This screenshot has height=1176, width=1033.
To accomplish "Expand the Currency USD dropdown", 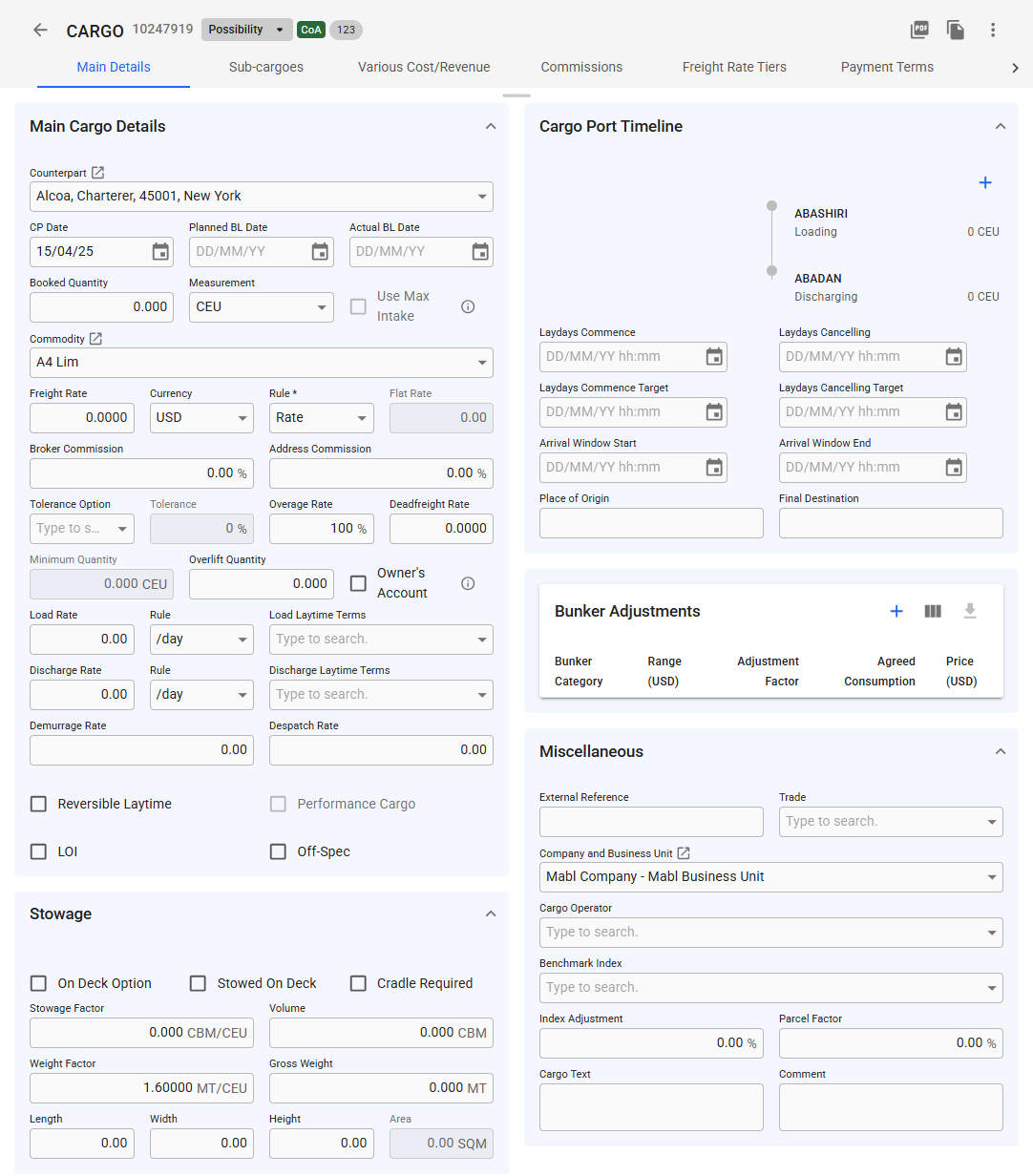I will (201, 418).
